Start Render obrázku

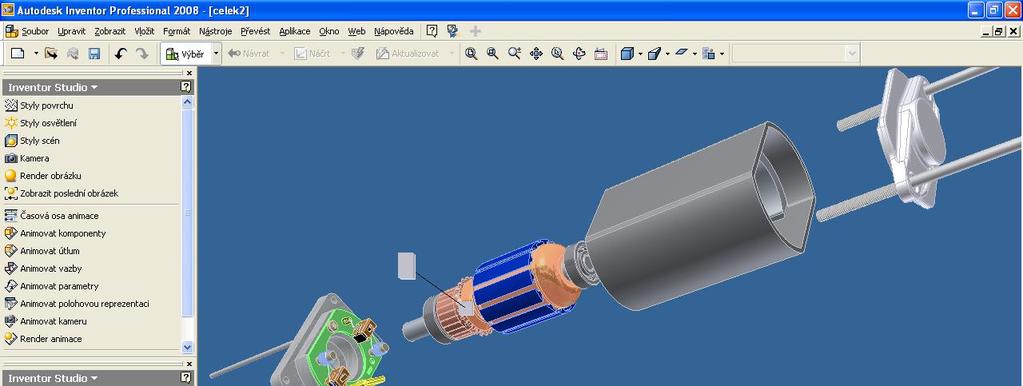click(43, 176)
